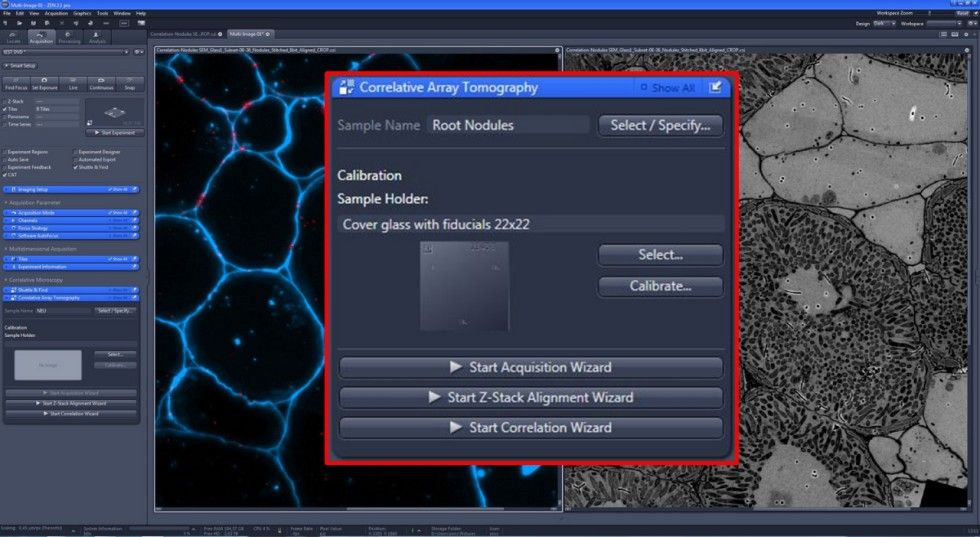The height and width of the screenshot is (537, 980).
Task: Click Start Acquisition Wizard in the enlarged panel
Action: tap(531, 368)
